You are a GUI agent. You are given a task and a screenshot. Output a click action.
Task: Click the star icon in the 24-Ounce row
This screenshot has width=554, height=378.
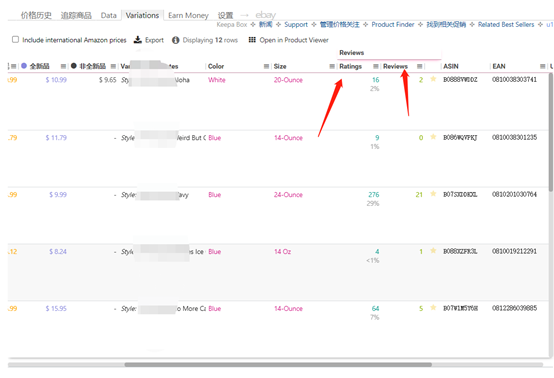point(433,194)
